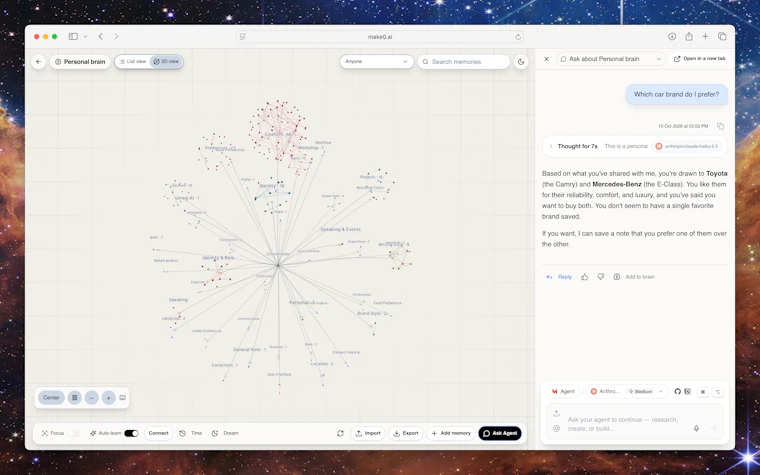Viewport: 760px width, 475px height.
Task: Go forward with Safari forward arrow
Action: point(116,36)
